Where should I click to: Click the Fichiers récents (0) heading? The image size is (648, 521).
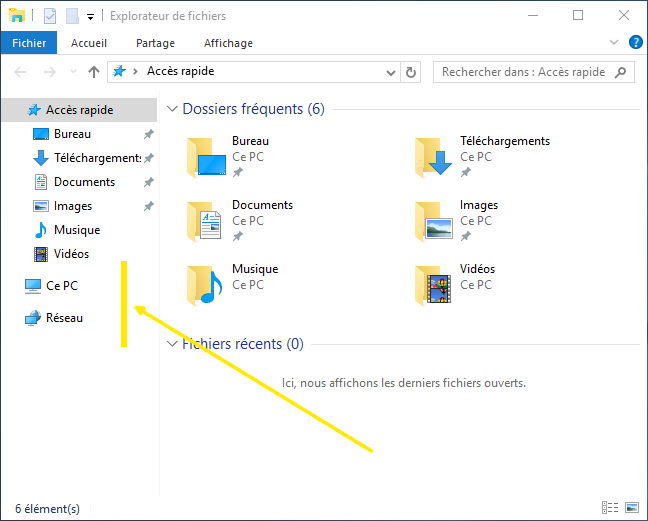(x=243, y=344)
